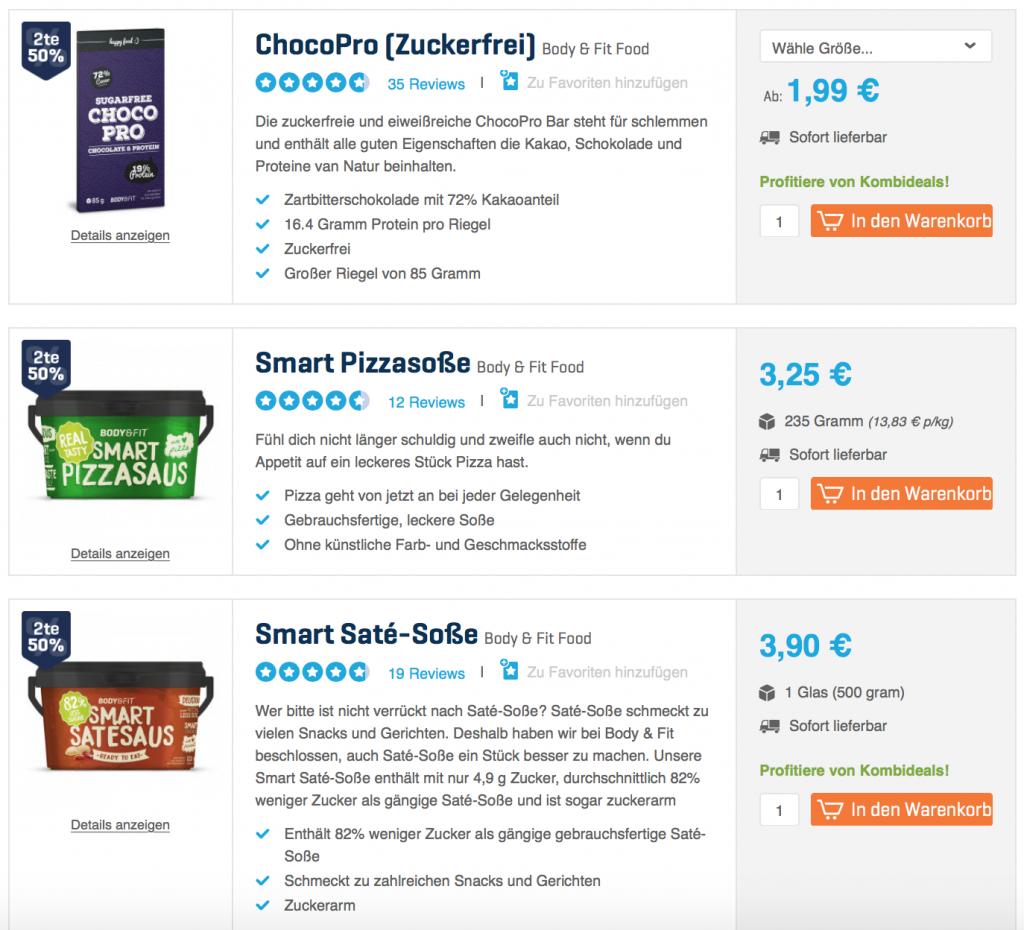The image size is (1024, 930).
Task: Click the cart icon on Smart Saté-Soße's button
Action: pos(829,809)
